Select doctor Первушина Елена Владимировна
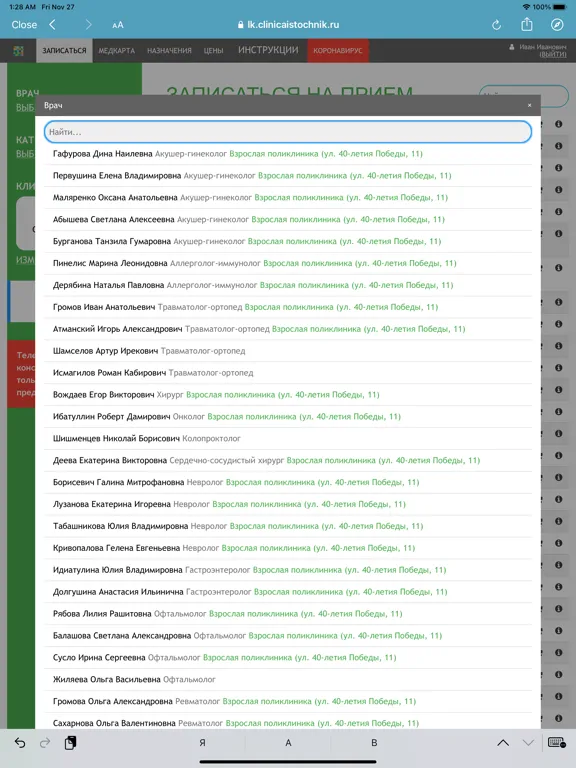The height and width of the screenshot is (768, 576). pos(288,176)
